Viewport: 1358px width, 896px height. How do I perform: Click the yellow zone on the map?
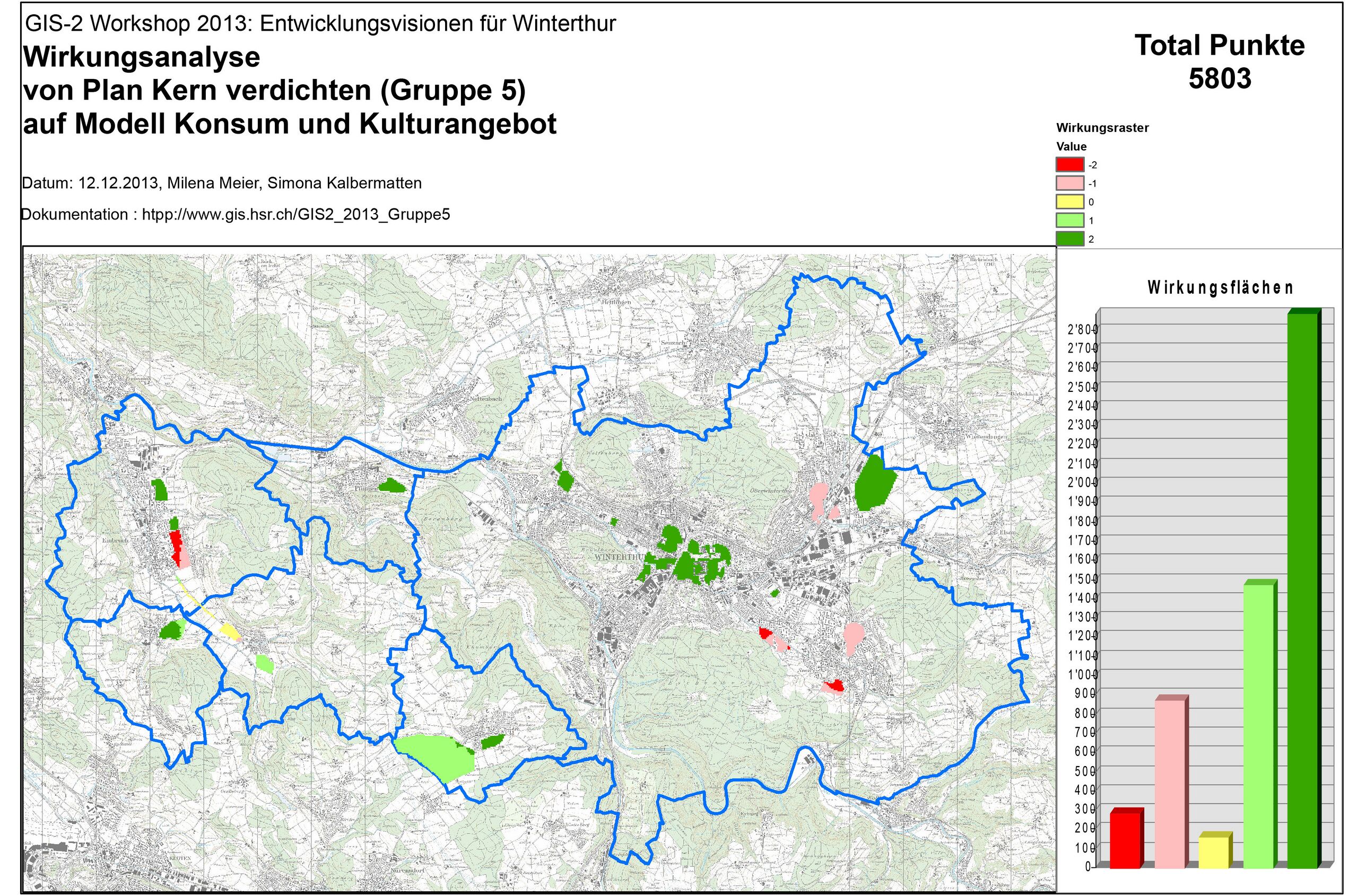point(229,631)
